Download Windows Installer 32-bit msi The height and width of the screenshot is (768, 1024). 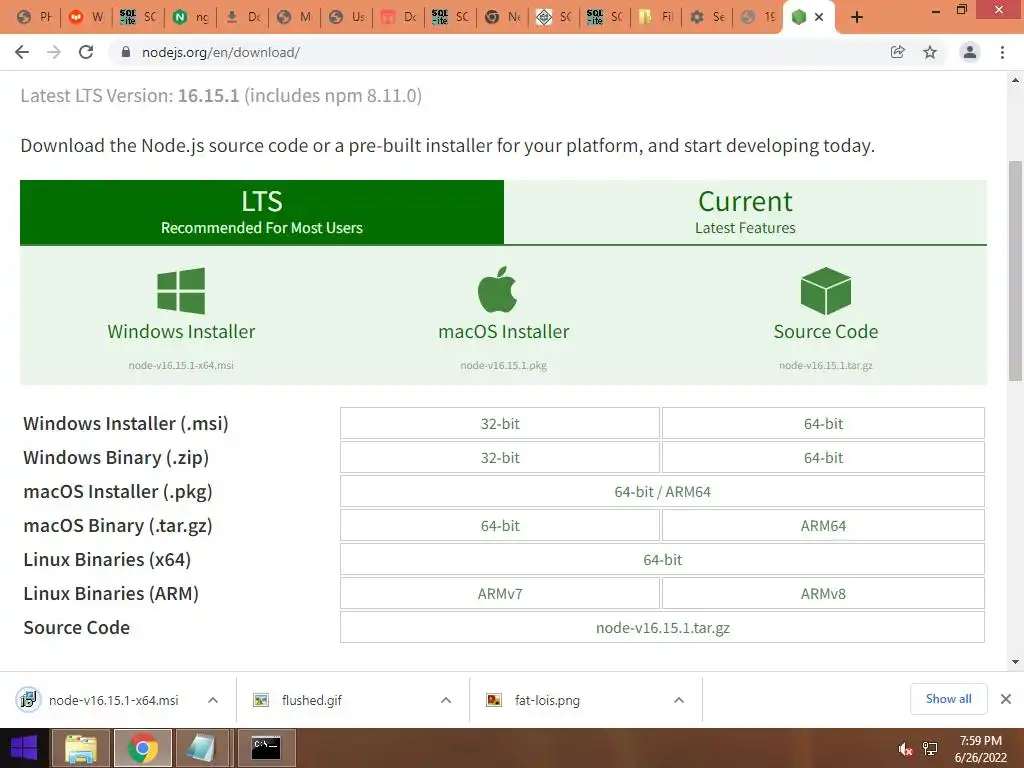point(500,424)
